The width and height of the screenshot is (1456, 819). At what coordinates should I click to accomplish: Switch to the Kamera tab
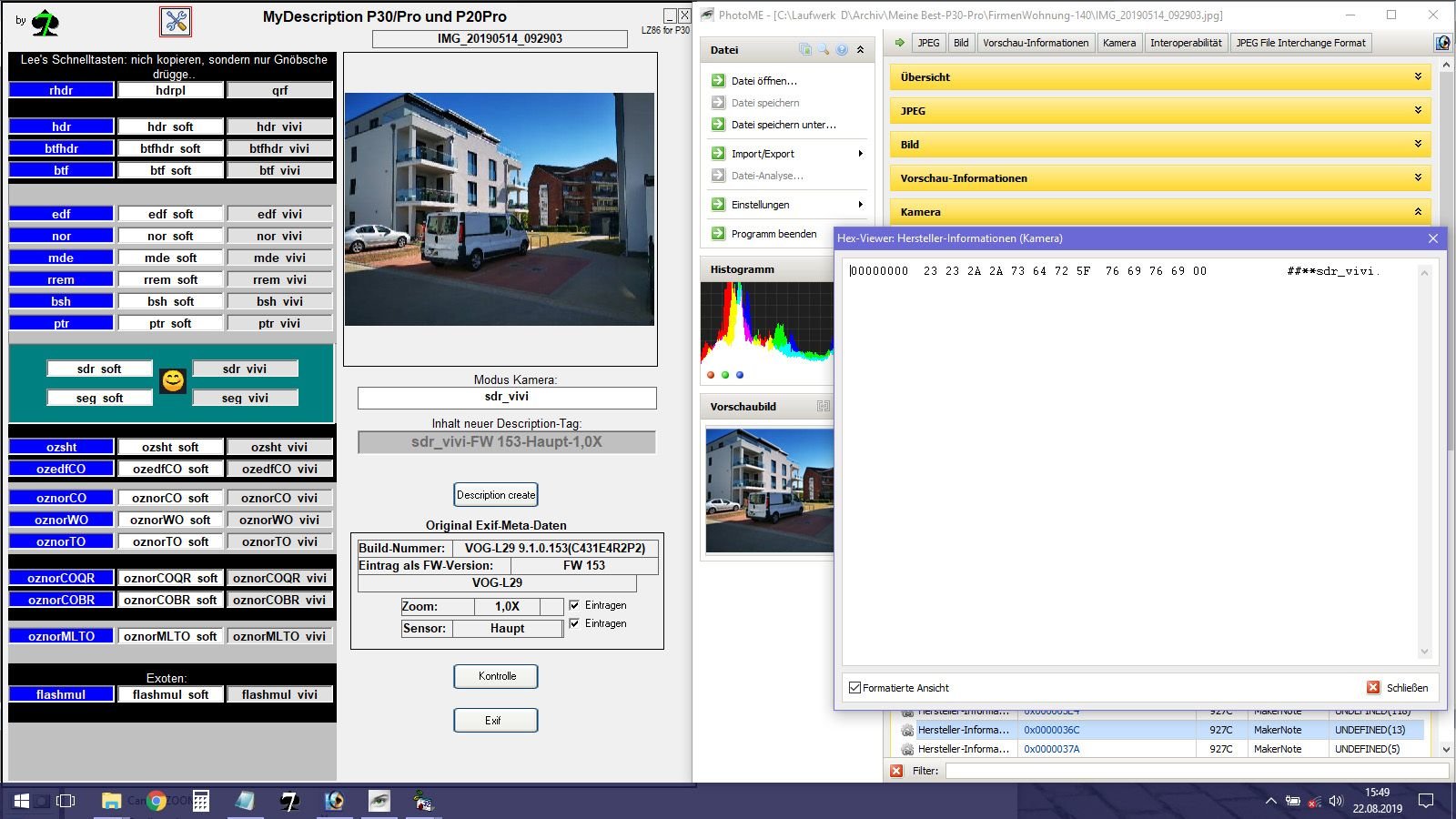(x=1119, y=43)
